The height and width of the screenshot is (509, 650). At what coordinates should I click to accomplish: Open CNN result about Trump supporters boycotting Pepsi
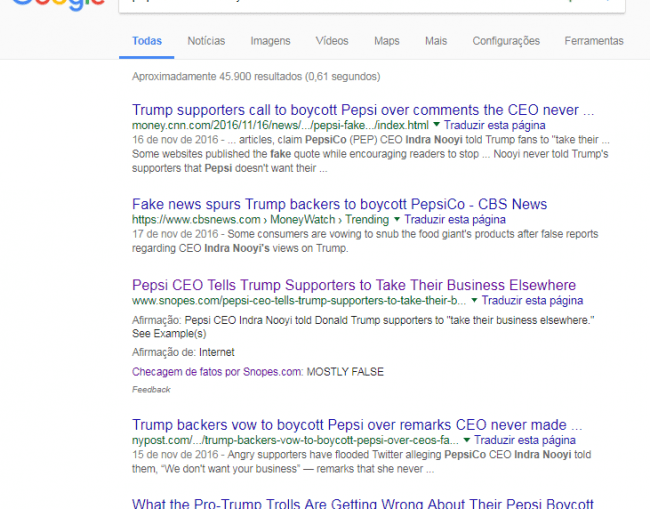click(x=363, y=110)
